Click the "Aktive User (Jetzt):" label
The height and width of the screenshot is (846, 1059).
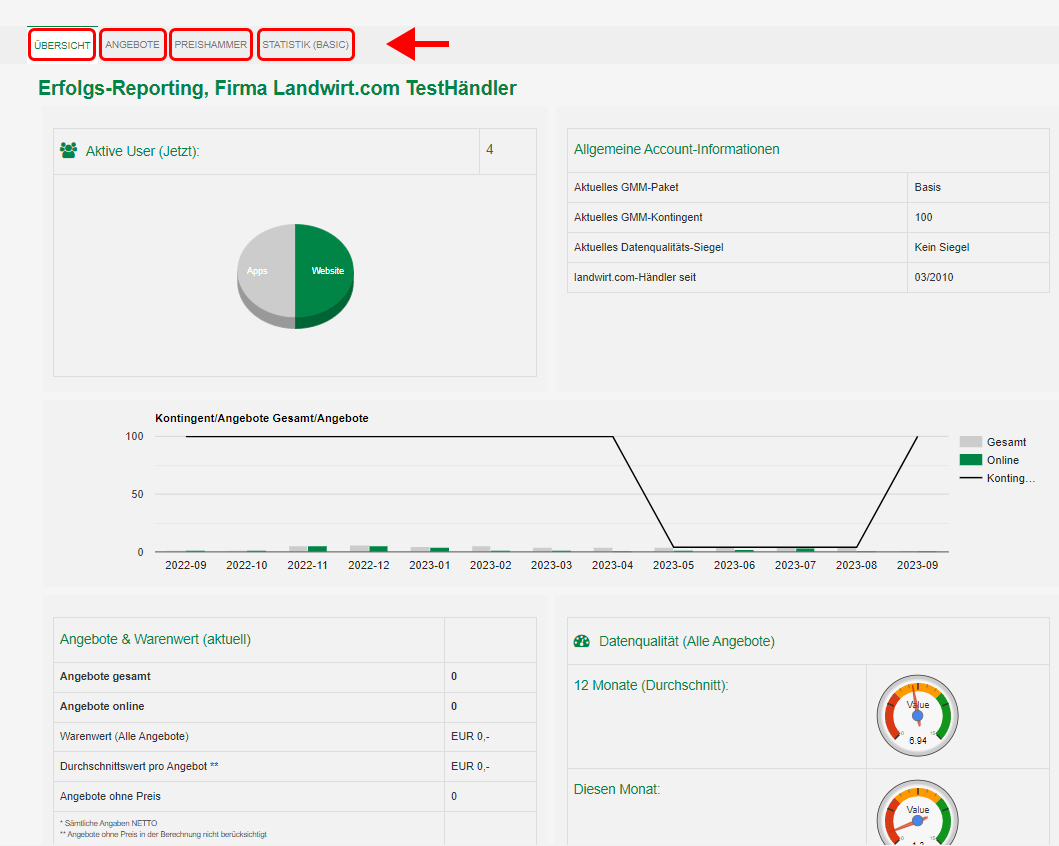coord(143,151)
